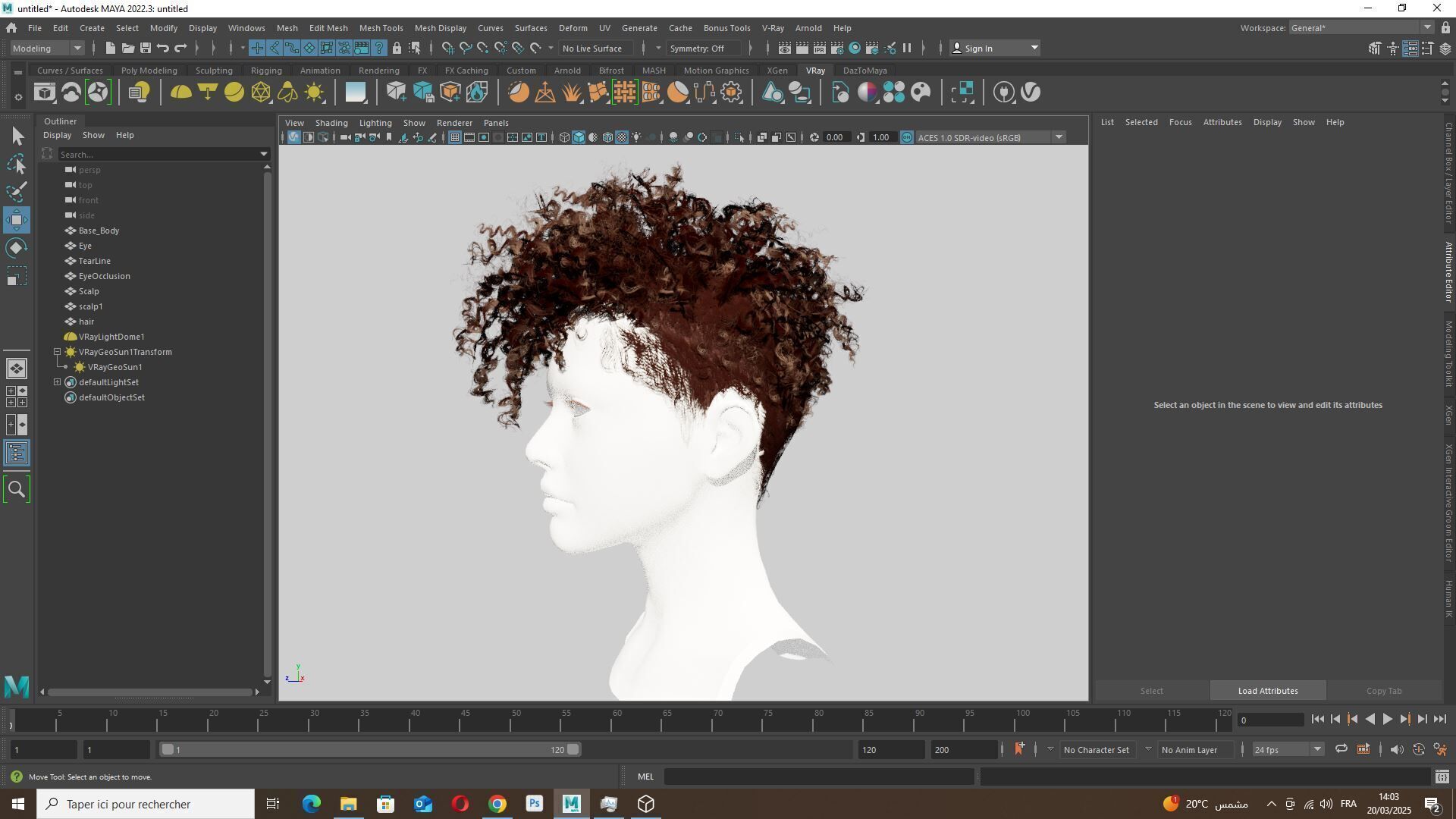Click the Load Attributes button
This screenshot has height=819, width=1456.
point(1268,691)
